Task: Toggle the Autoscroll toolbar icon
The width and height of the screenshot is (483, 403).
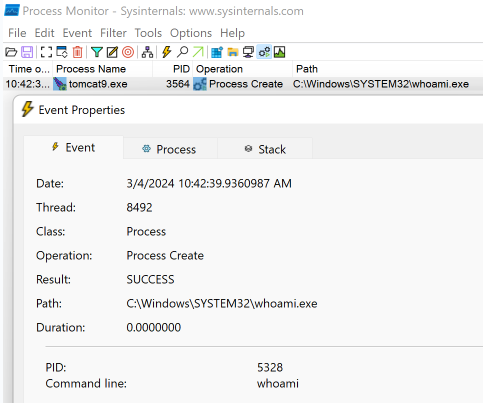Action: [62, 52]
